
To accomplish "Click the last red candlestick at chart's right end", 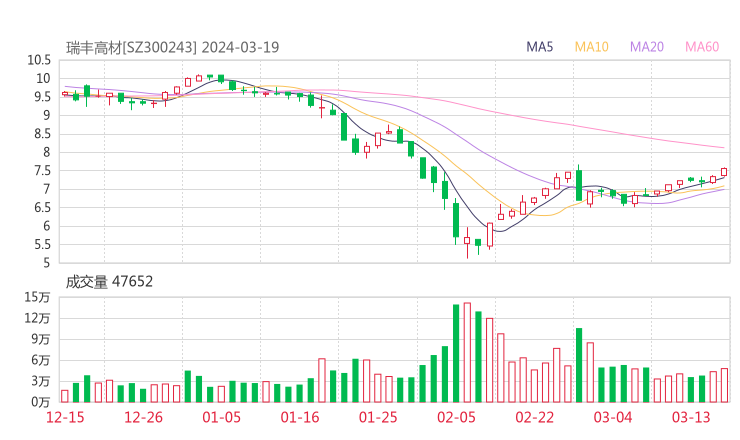I will click(724, 172).
